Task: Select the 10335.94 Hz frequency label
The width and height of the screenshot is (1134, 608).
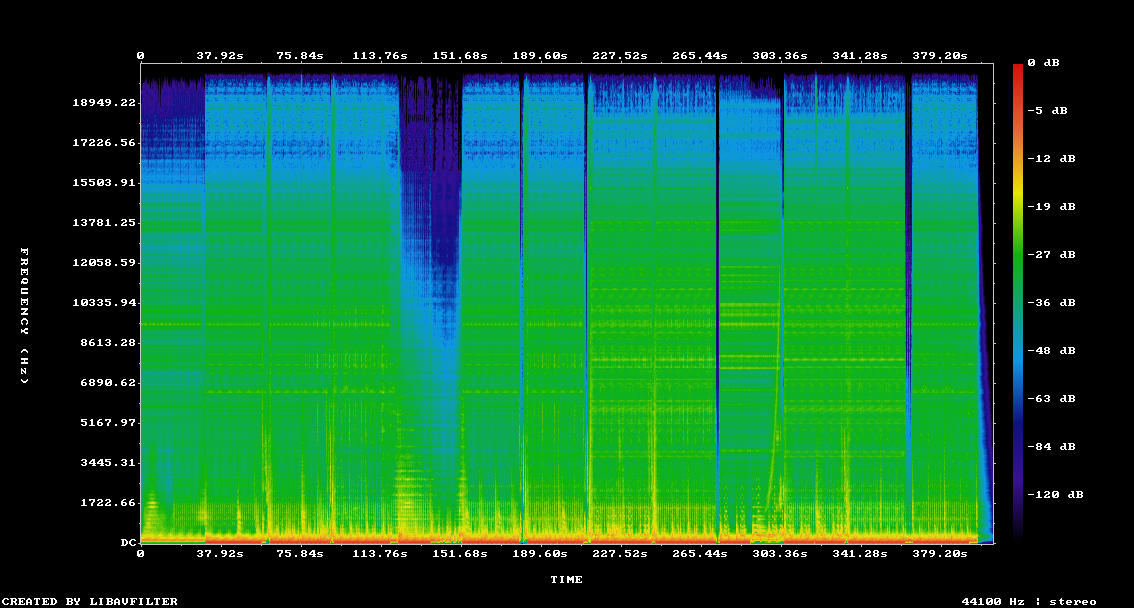Action: point(104,302)
